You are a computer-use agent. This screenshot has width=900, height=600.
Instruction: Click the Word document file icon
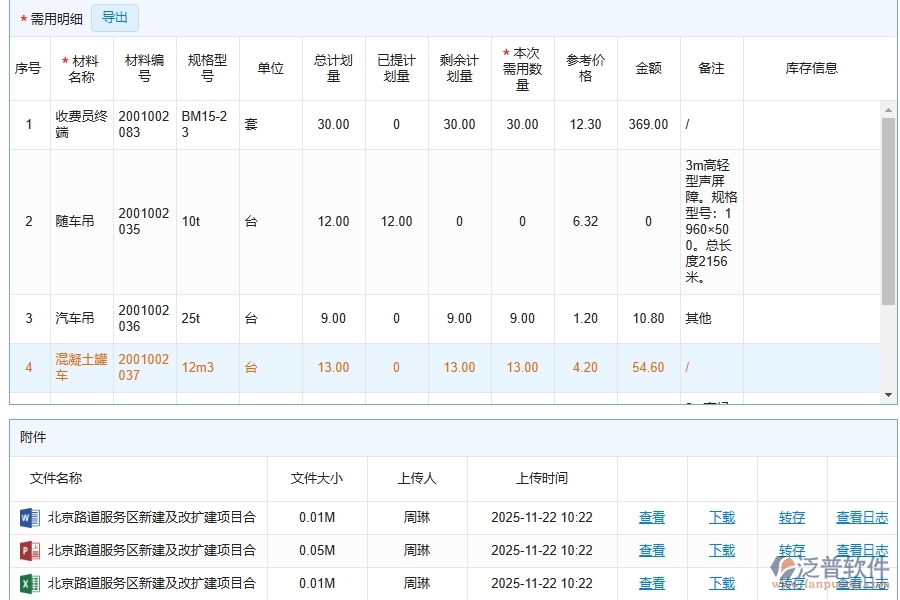(x=28, y=518)
